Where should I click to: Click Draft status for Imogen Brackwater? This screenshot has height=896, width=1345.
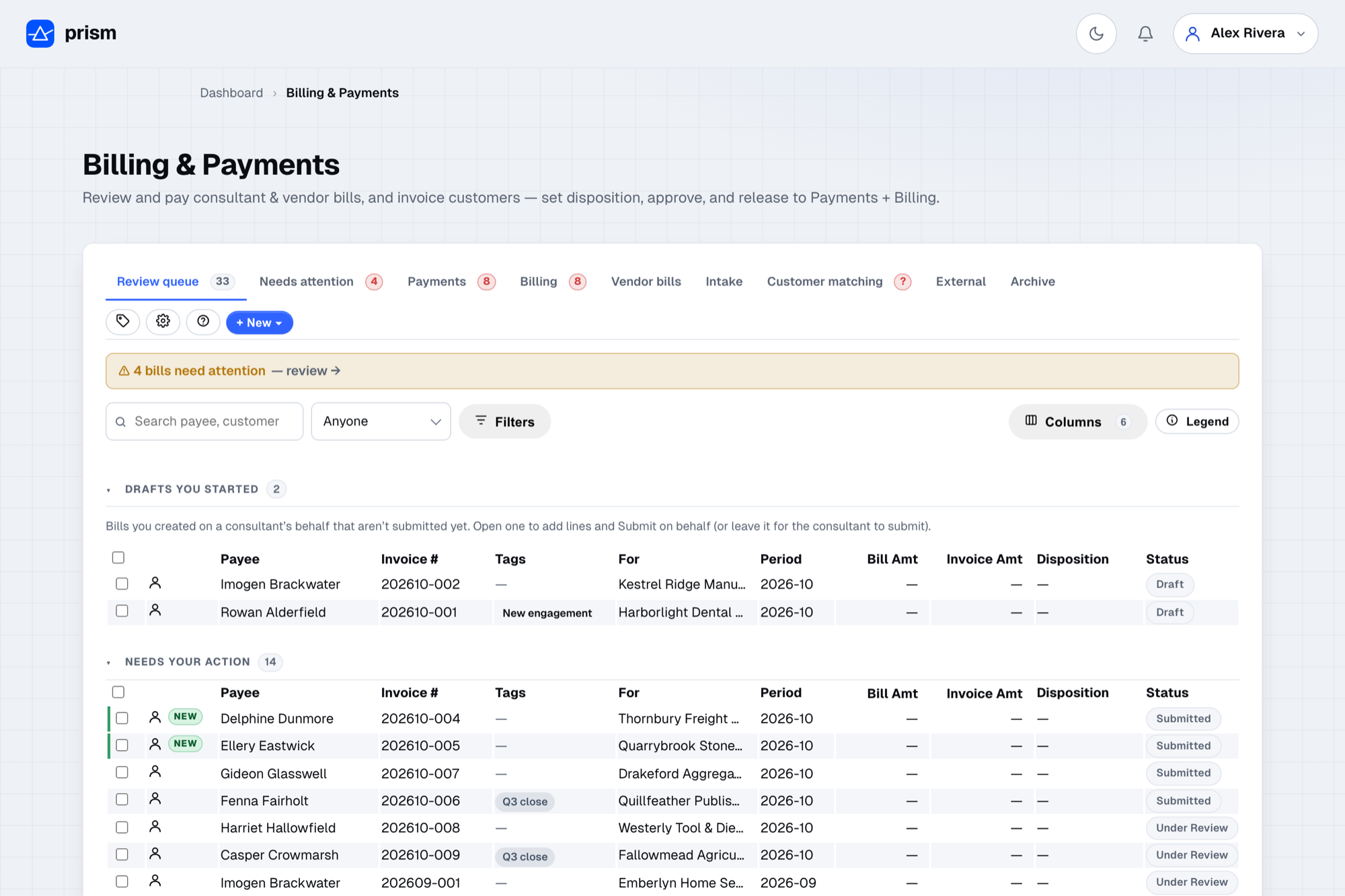click(1169, 584)
